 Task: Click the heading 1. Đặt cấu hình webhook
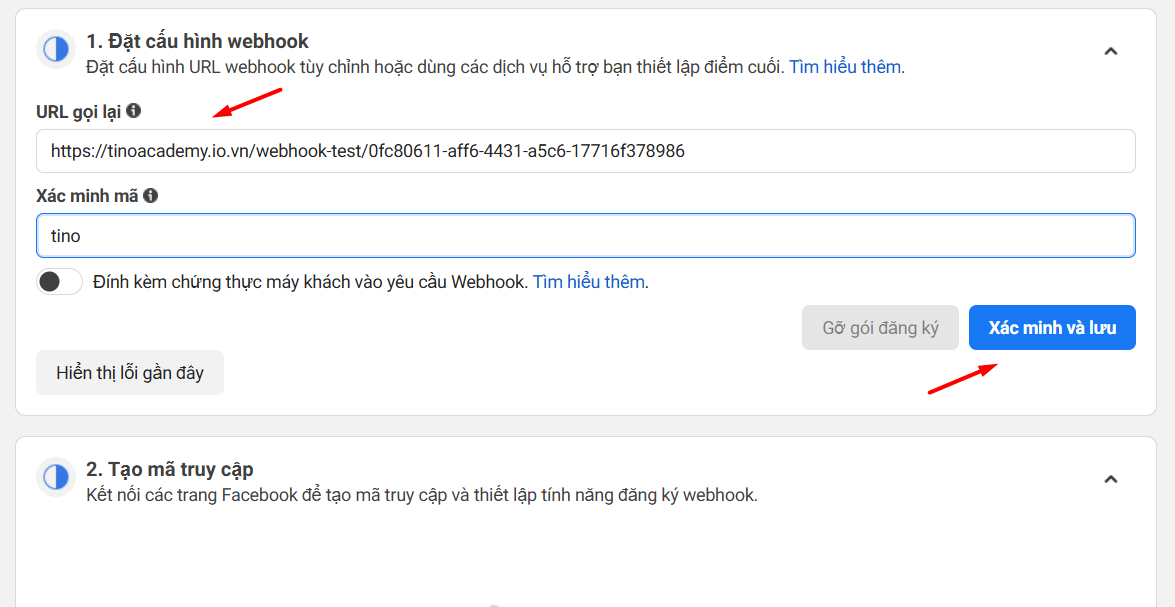[x=197, y=40]
